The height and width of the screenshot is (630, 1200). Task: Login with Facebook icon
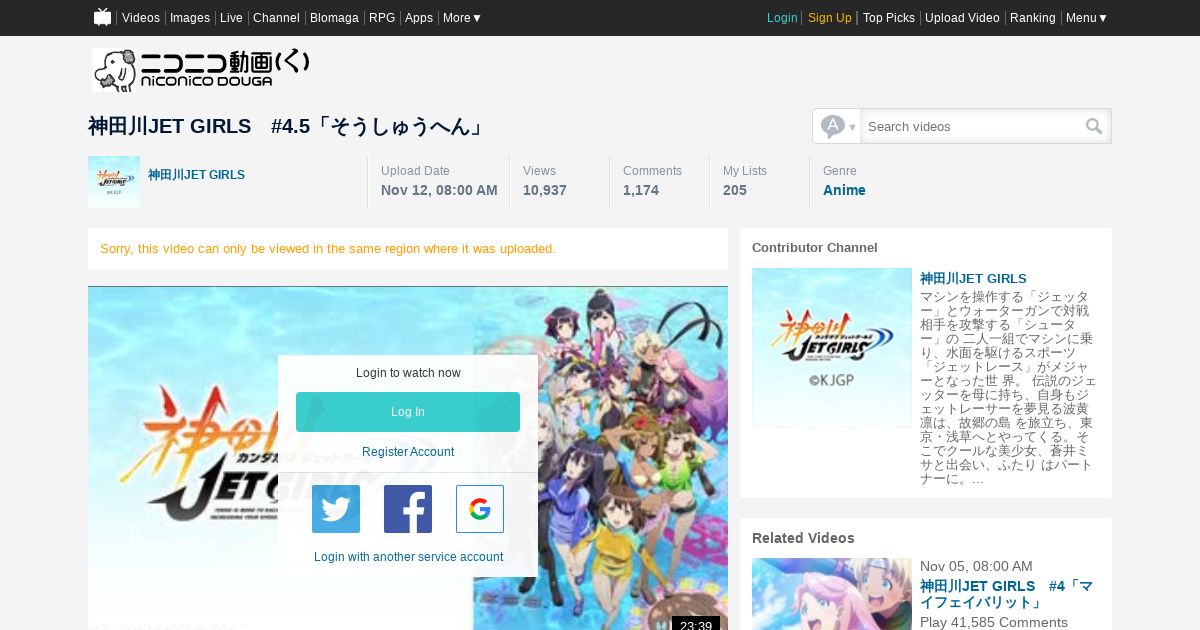(408, 509)
